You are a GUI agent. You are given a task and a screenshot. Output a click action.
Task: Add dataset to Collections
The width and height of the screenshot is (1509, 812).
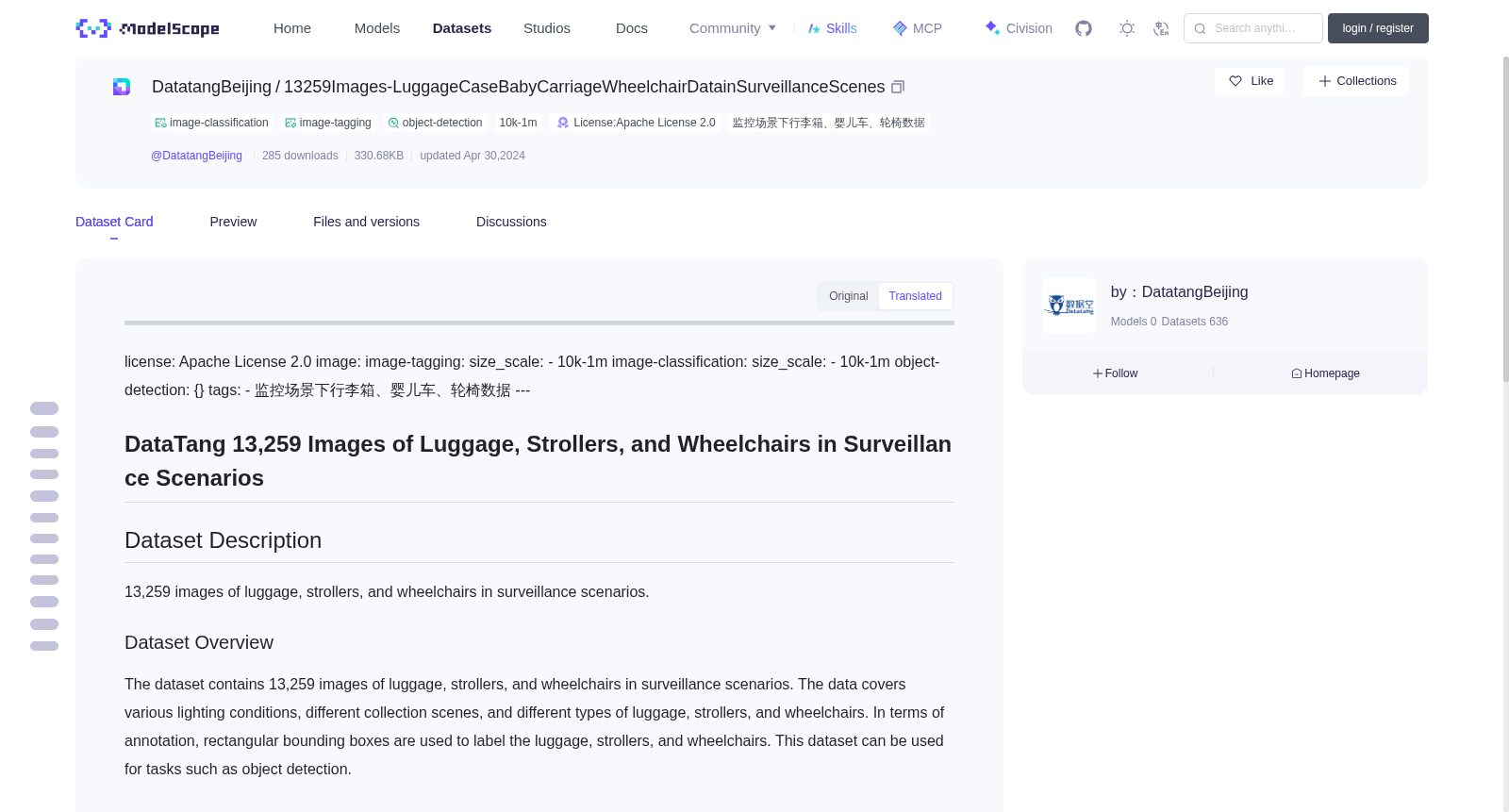click(1356, 81)
